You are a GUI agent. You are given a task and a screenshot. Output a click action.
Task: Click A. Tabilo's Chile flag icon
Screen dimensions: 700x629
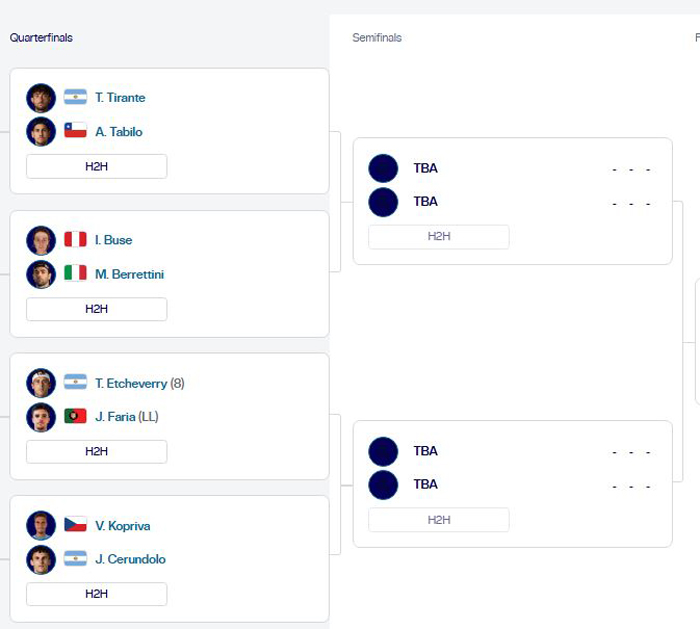tap(75, 131)
